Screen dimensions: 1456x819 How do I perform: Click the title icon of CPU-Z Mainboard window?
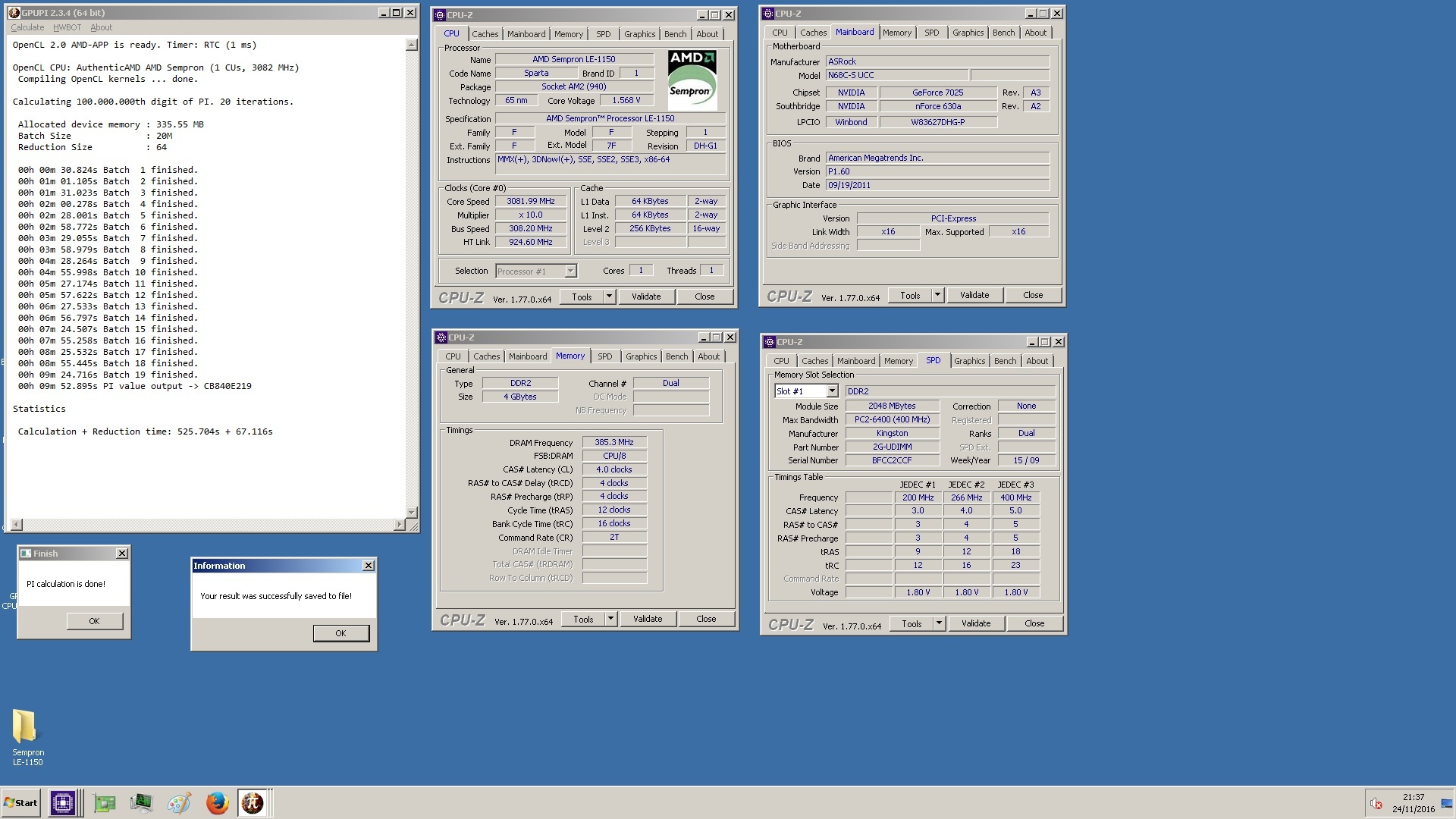coord(768,14)
